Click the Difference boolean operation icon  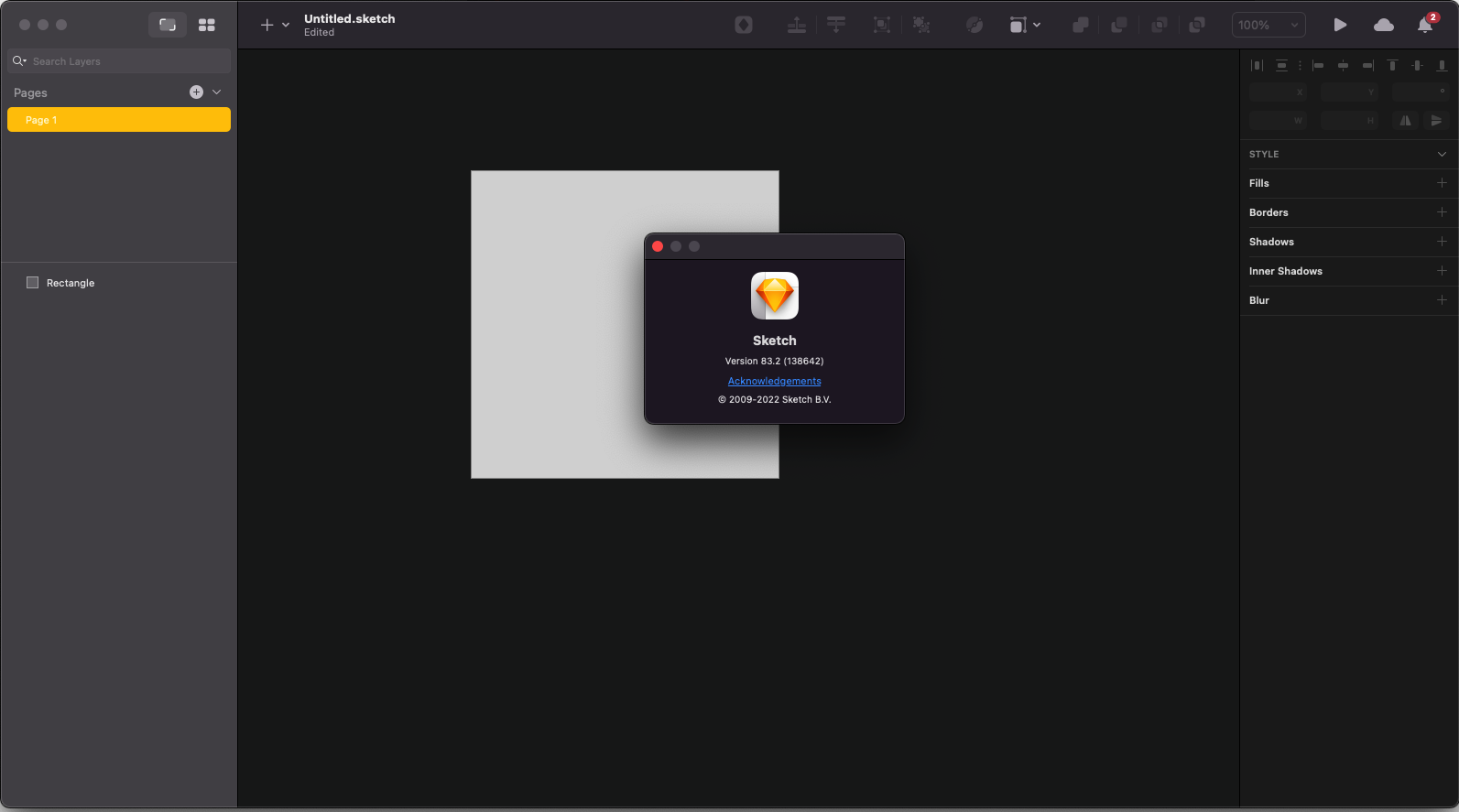pos(1197,25)
